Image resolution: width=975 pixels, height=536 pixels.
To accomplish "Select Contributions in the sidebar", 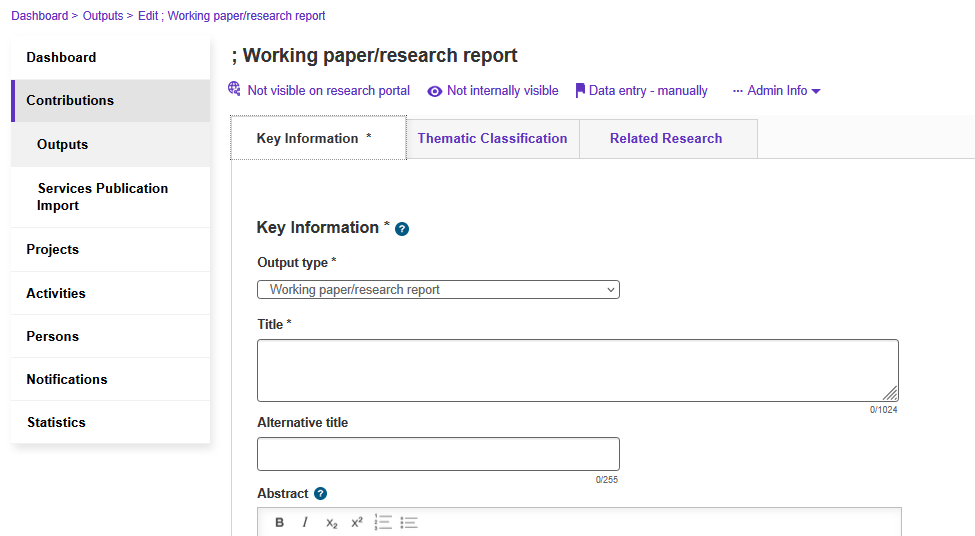I will coord(111,101).
